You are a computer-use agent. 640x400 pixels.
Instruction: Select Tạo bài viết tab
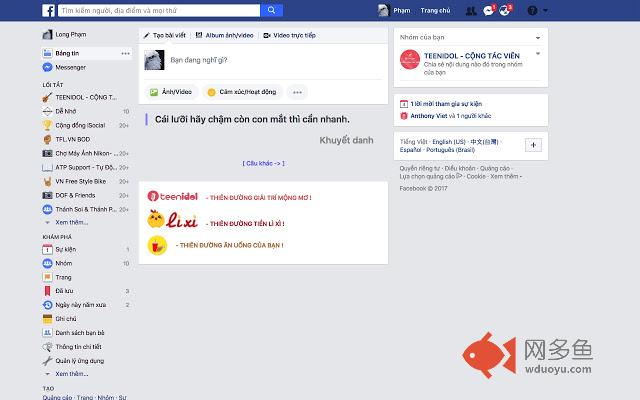[164, 36]
